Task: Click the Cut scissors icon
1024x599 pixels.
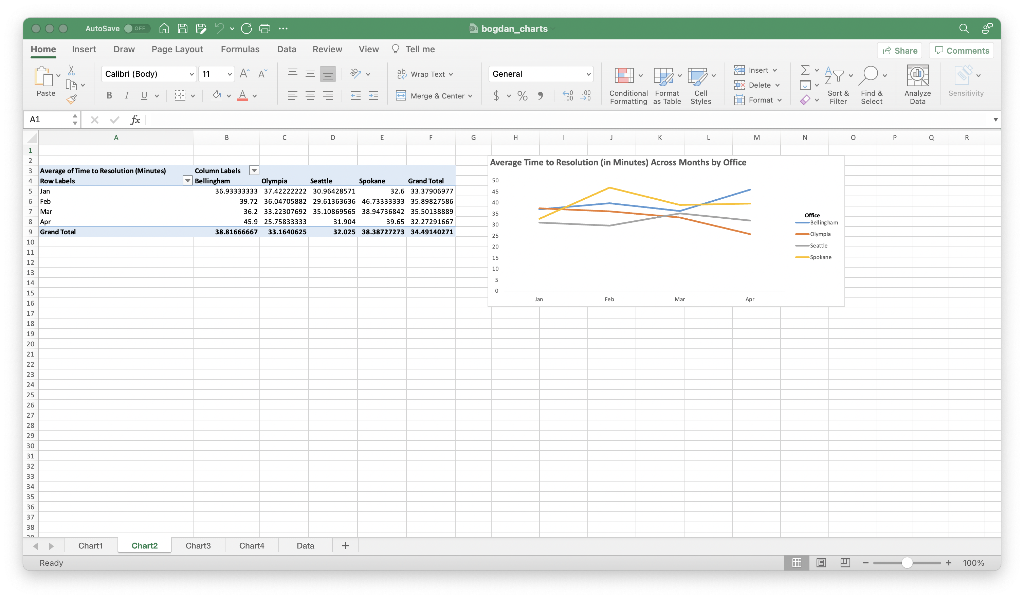Action: tap(71, 70)
